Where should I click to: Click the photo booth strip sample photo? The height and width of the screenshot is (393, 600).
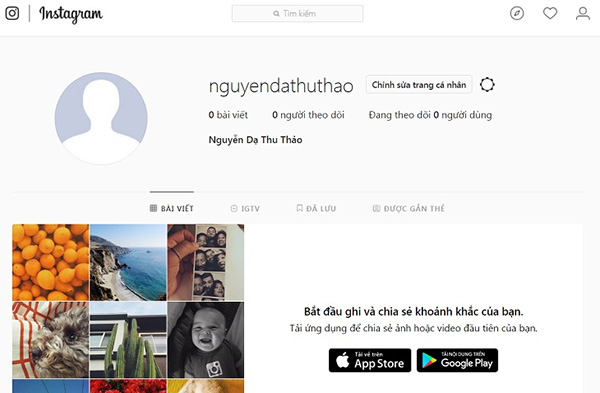click(x=205, y=262)
